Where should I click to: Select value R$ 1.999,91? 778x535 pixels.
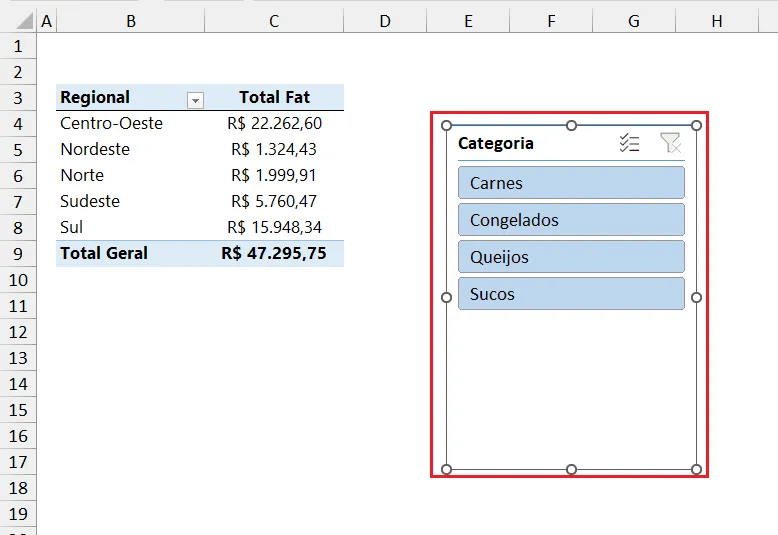pos(274,175)
